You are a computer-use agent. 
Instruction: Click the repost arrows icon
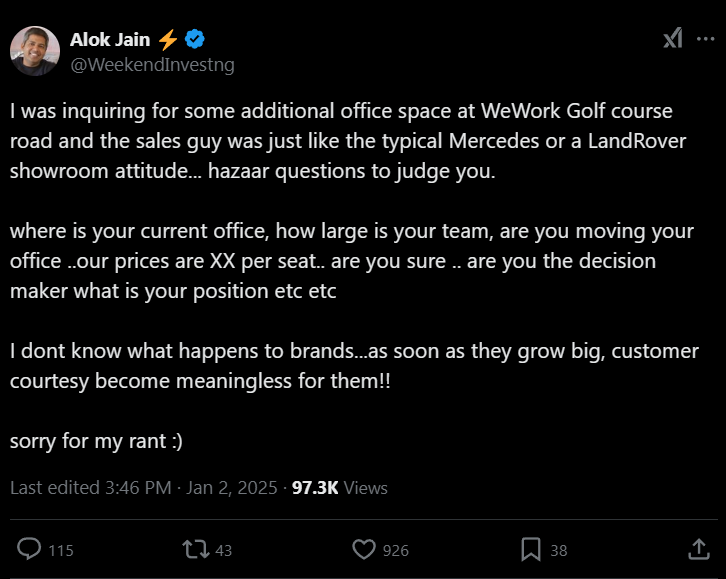(x=193, y=549)
